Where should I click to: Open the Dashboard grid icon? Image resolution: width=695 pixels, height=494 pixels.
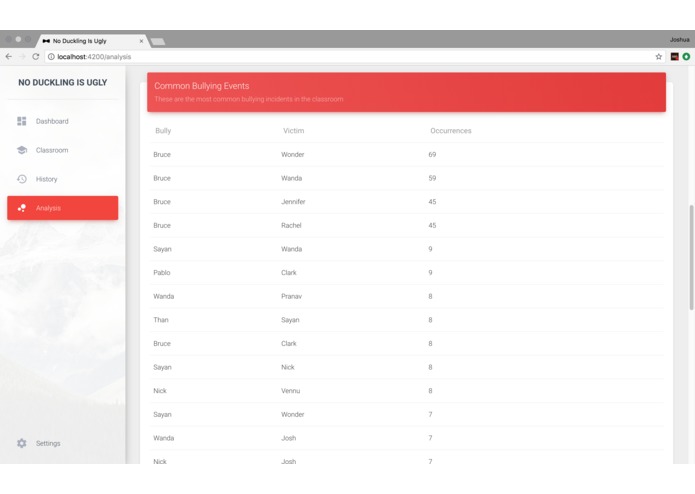tap(22, 121)
